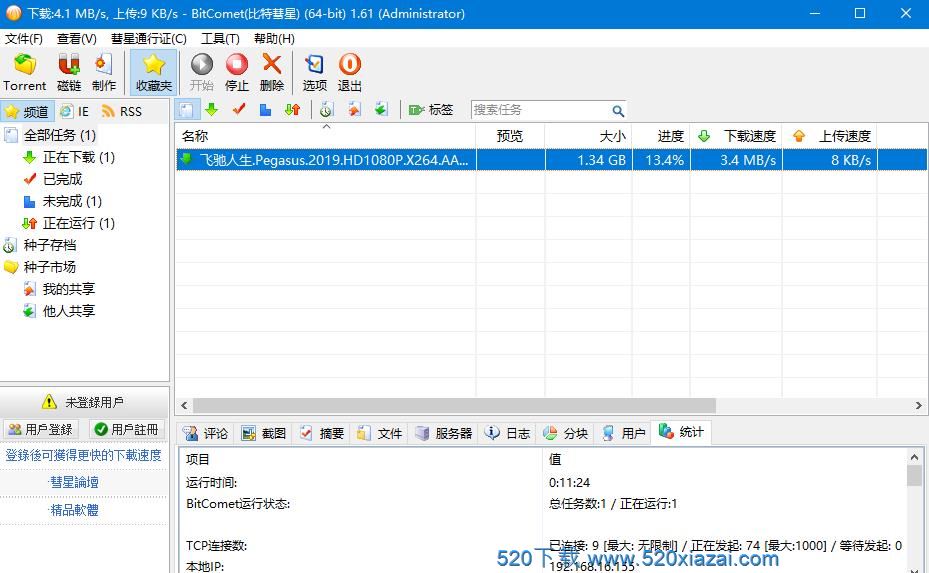This screenshot has height=573, width=929.
Task: Click the 制作 make torrent icon
Action: point(104,72)
